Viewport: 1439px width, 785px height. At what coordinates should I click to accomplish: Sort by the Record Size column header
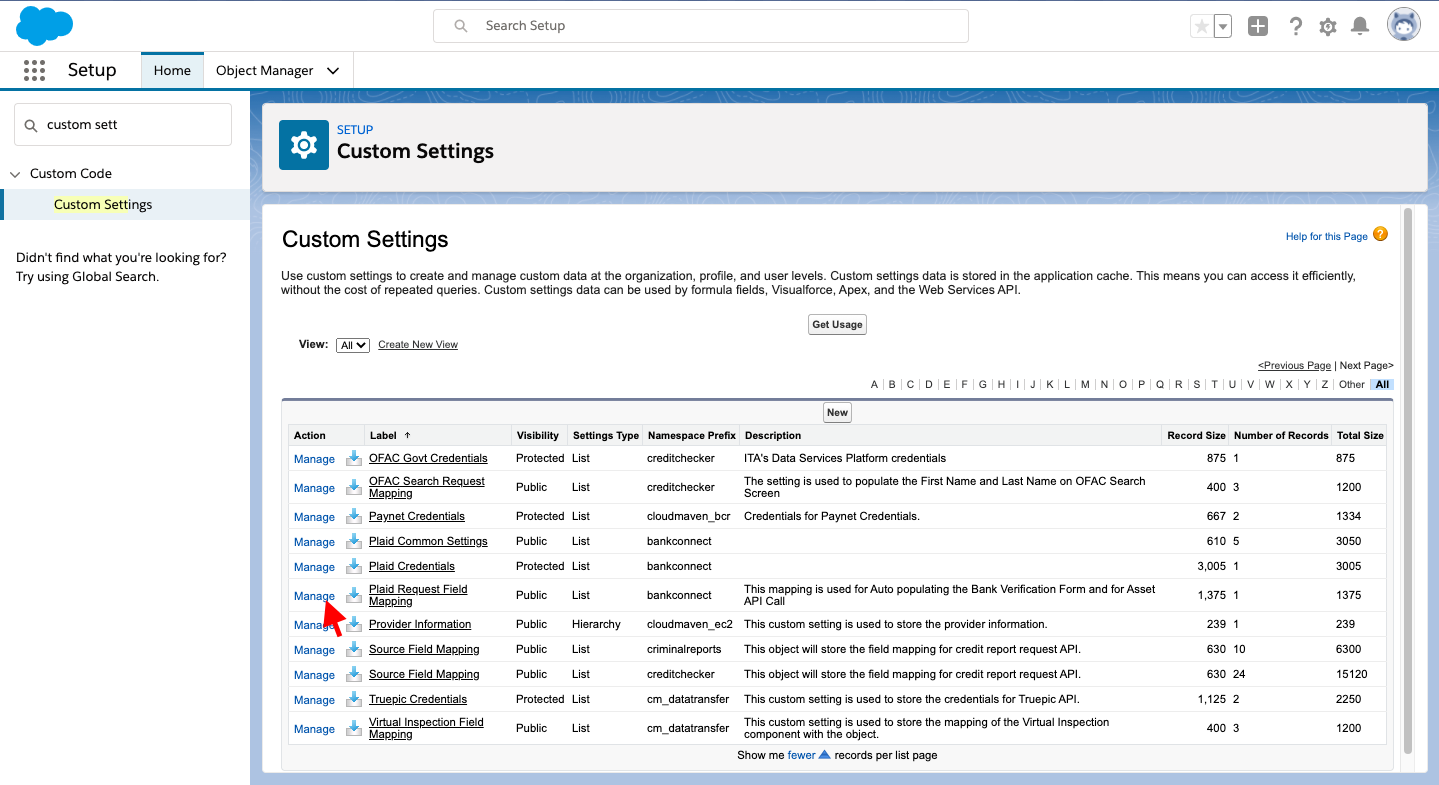click(1196, 436)
